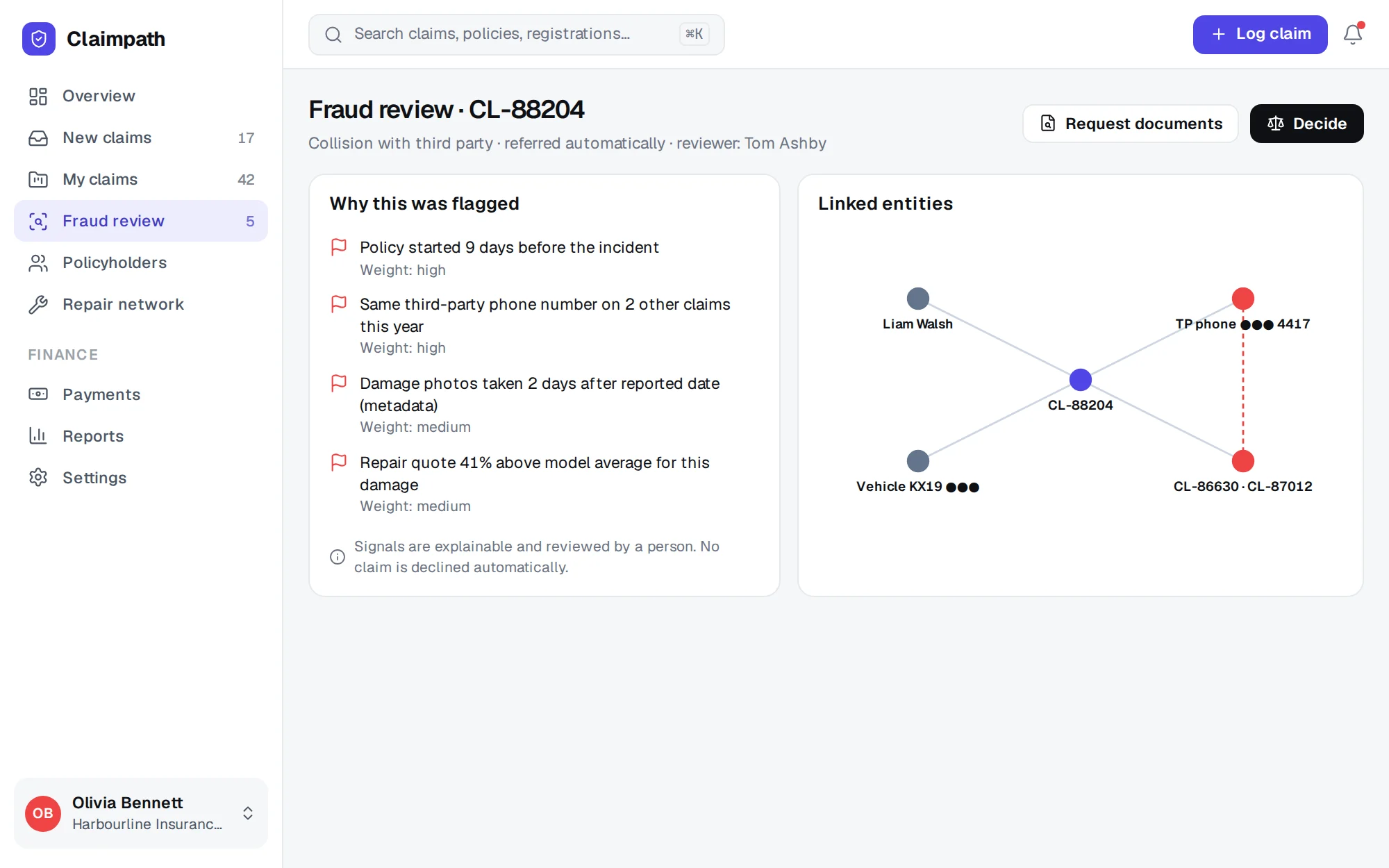This screenshot has width=1389, height=868.
Task: Select Policyholders menu item
Action: pos(141,262)
